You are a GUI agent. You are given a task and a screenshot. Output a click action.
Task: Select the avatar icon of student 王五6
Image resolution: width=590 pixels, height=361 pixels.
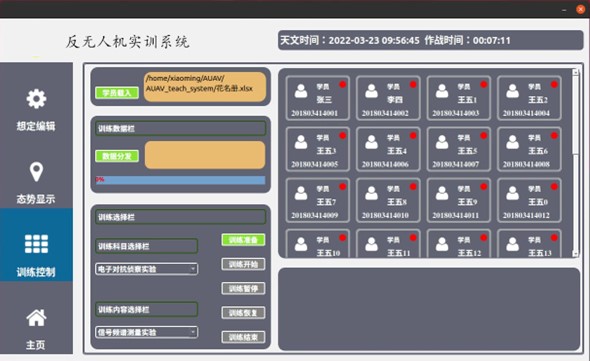click(512, 142)
